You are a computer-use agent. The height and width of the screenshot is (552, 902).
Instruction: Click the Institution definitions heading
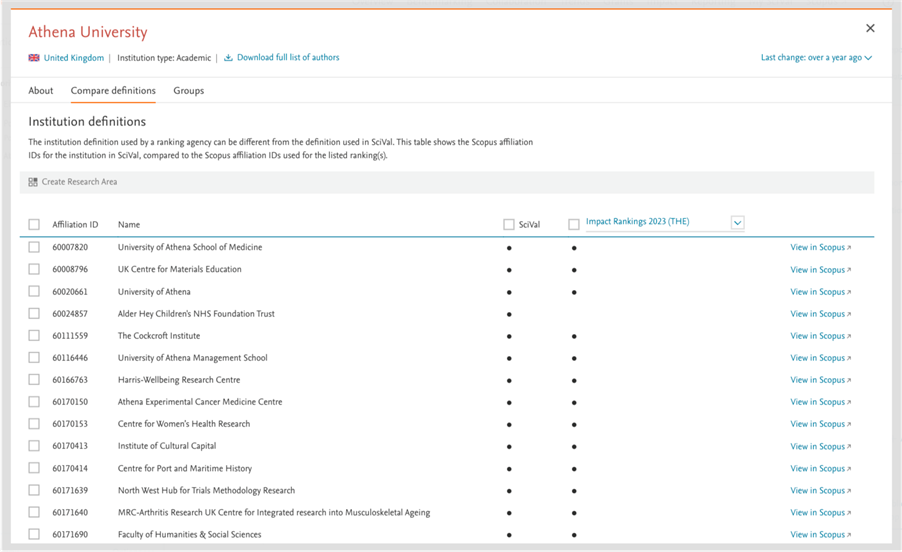click(x=87, y=121)
